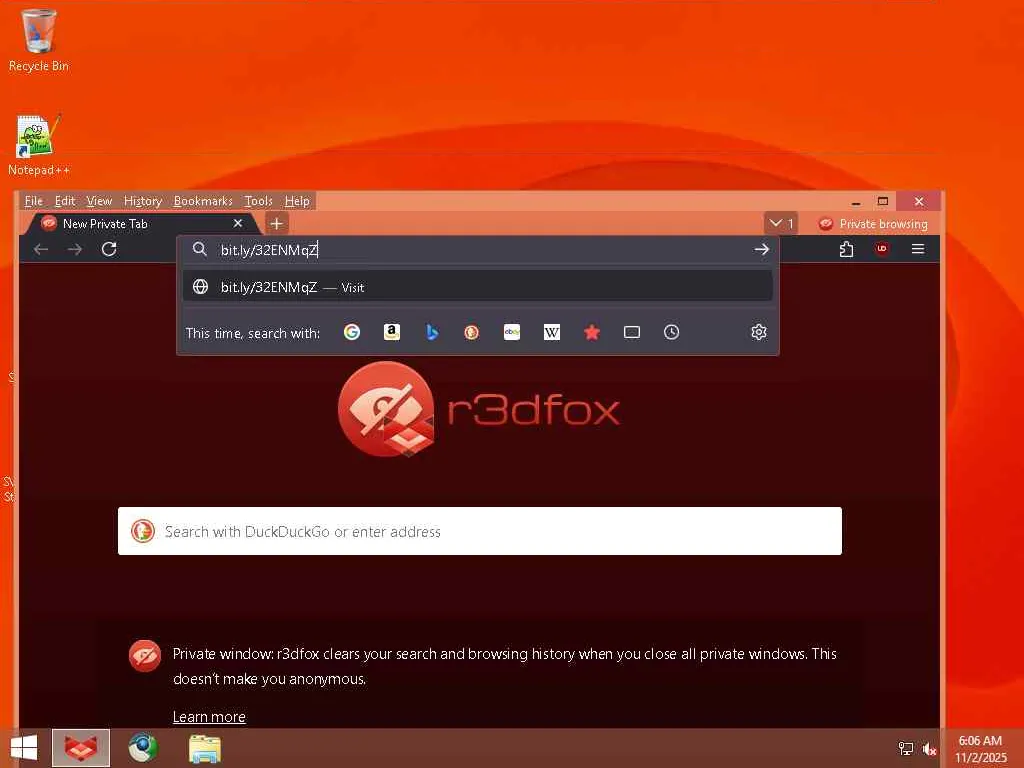Screen dimensions: 1024x768
Task: Open the uBlock Origin toolbar icon
Action: point(882,249)
